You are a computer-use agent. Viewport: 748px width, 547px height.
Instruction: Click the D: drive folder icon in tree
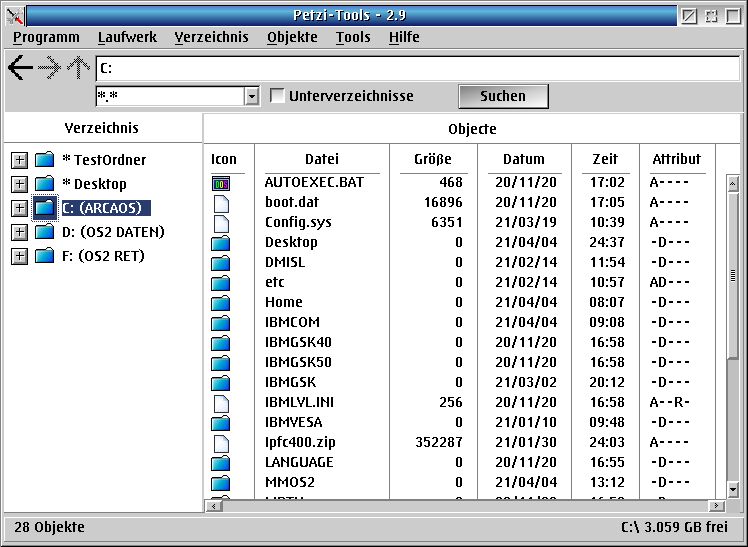[45, 232]
